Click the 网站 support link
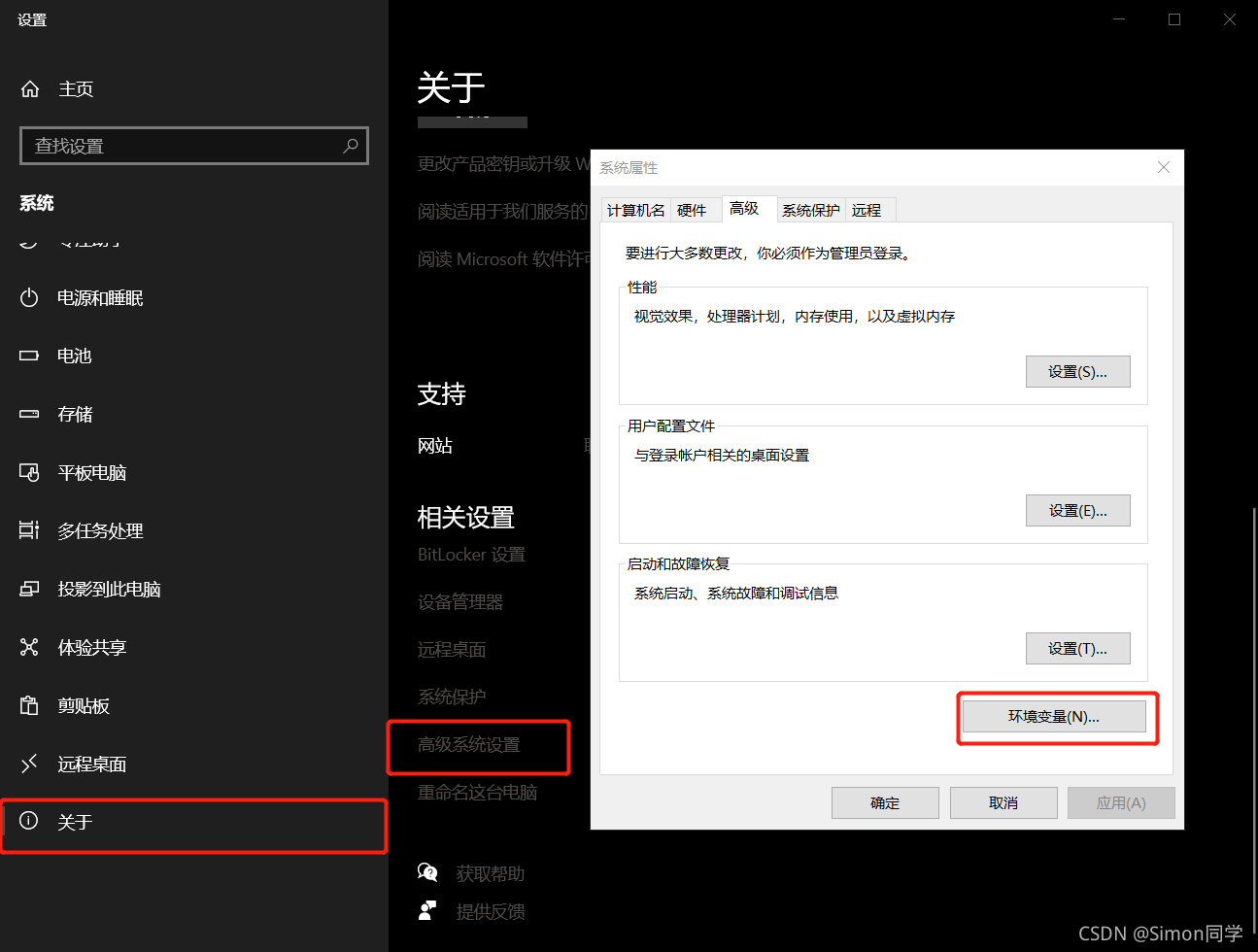The width and height of the screenshot is (1258, 952). (x=435, y=446)
